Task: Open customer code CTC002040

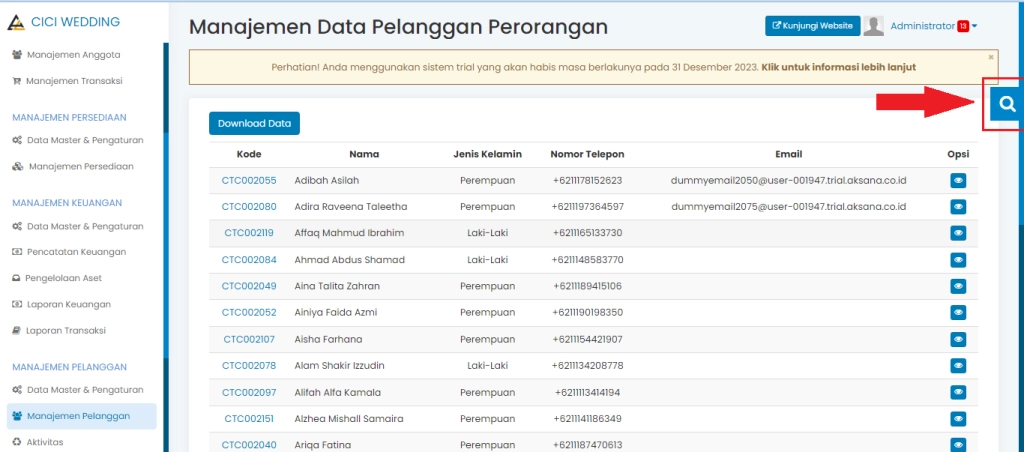Action: click(249, 445)
